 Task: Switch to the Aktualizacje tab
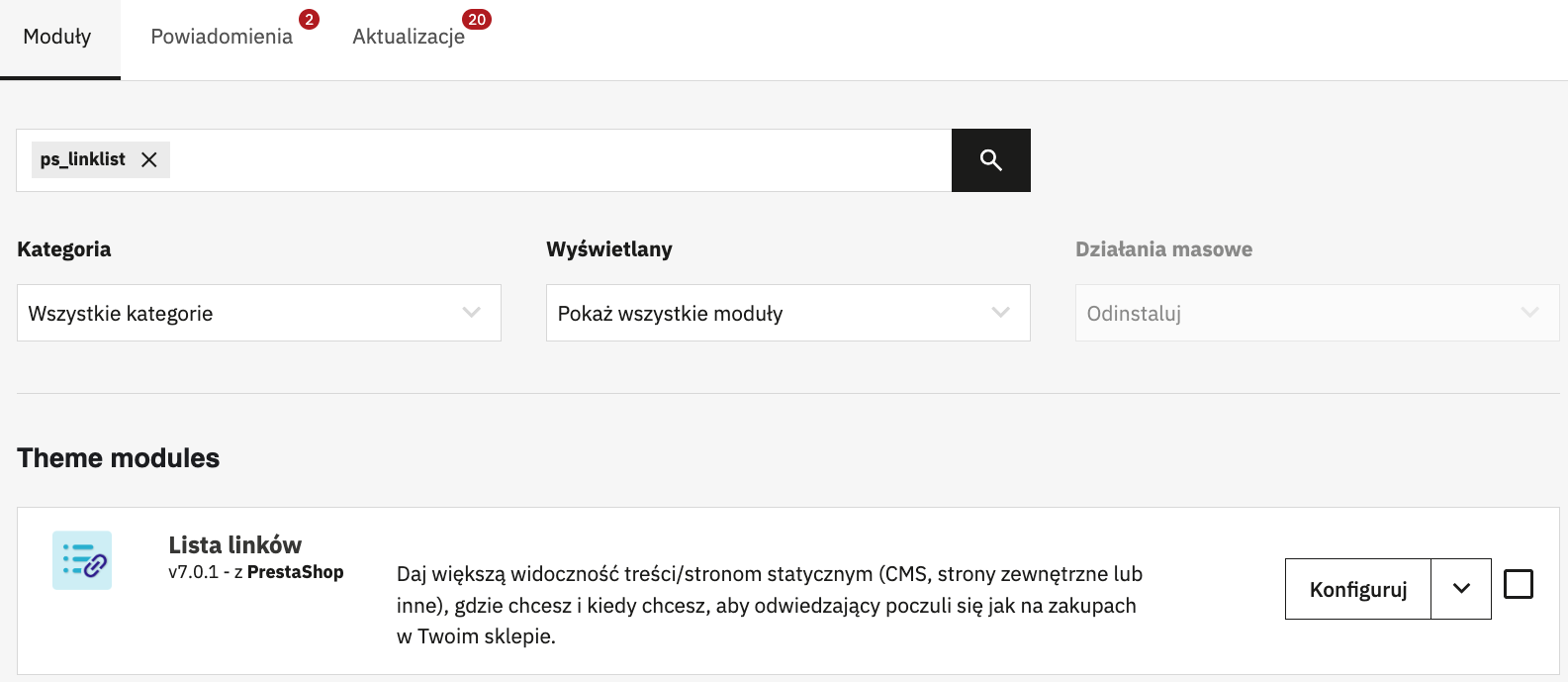[x=409, y=37]
